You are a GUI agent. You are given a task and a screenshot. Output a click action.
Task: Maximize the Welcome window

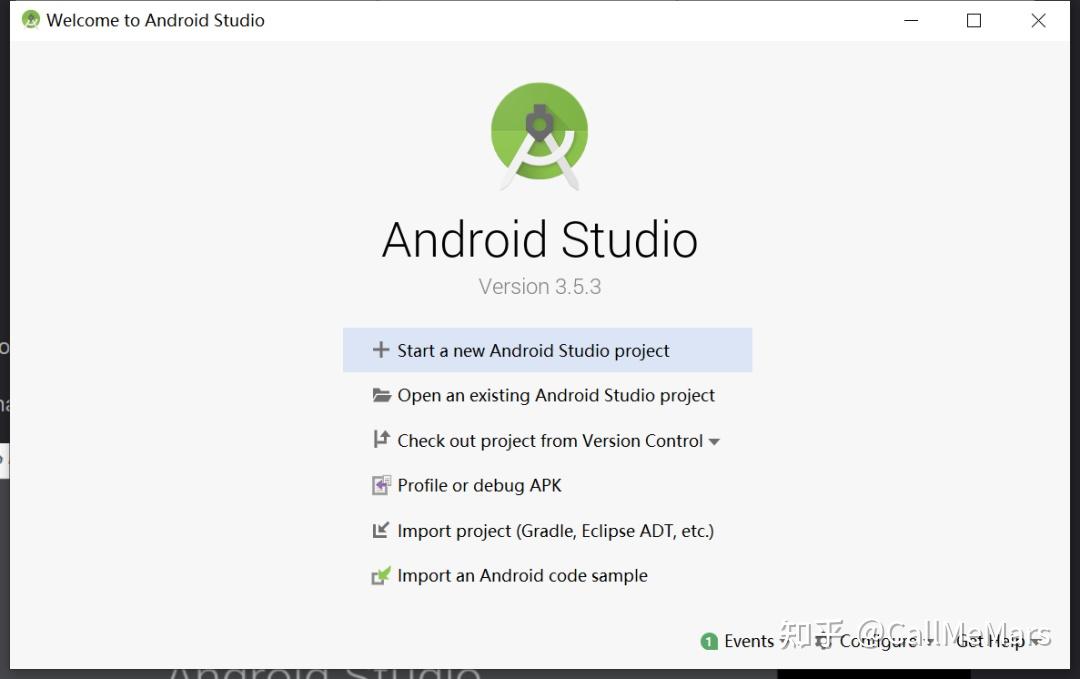974,21
